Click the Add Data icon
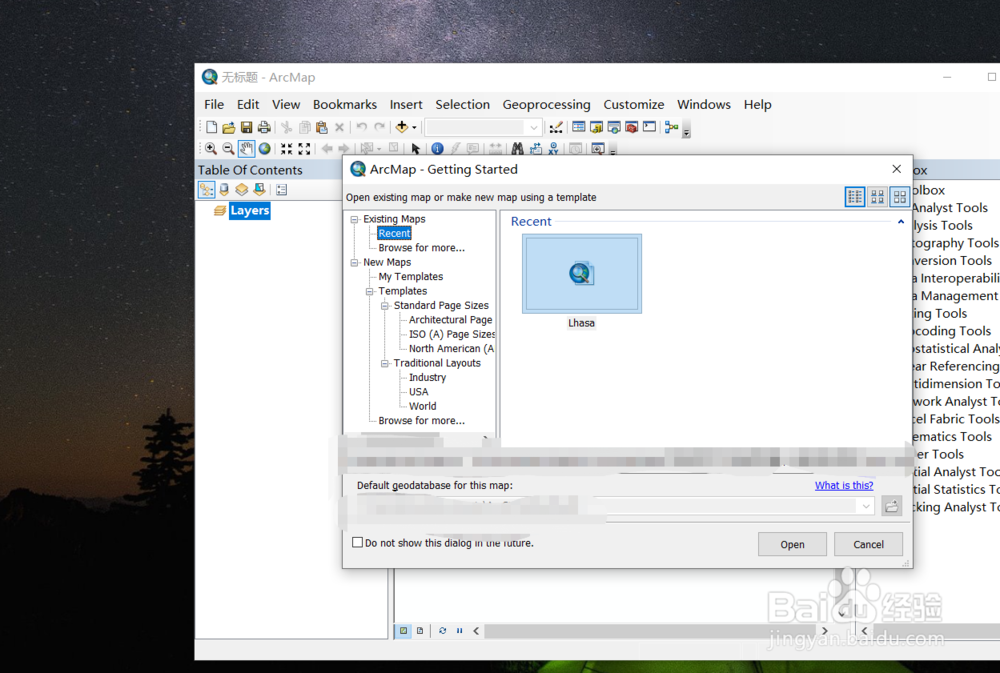1000x673 pixels. click(402, 127)
